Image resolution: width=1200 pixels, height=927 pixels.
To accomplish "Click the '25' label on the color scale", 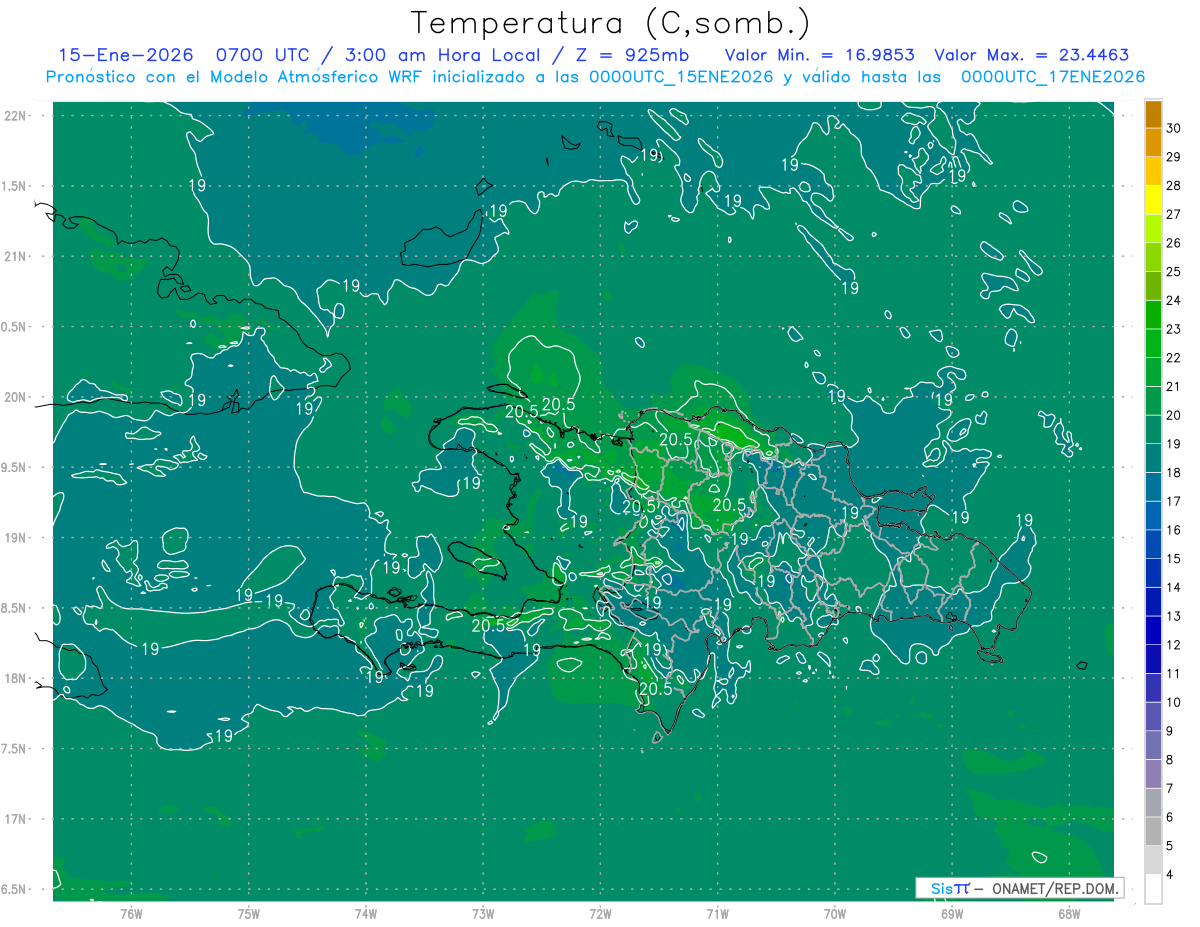I will pyautogui.click(x=1174, y=271).
